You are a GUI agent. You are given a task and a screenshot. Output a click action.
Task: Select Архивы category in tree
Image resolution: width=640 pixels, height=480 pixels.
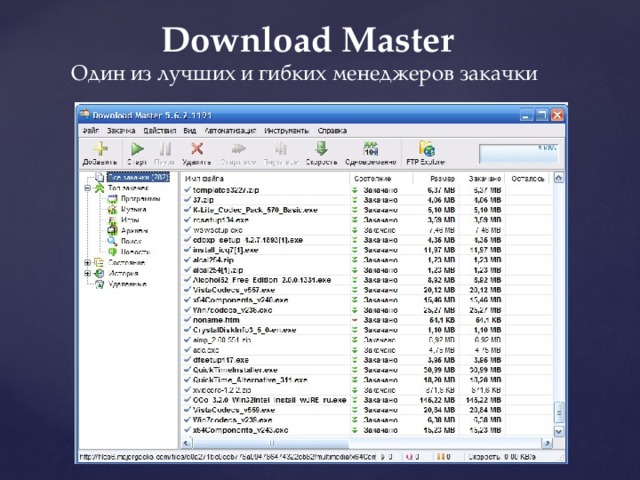135,231
